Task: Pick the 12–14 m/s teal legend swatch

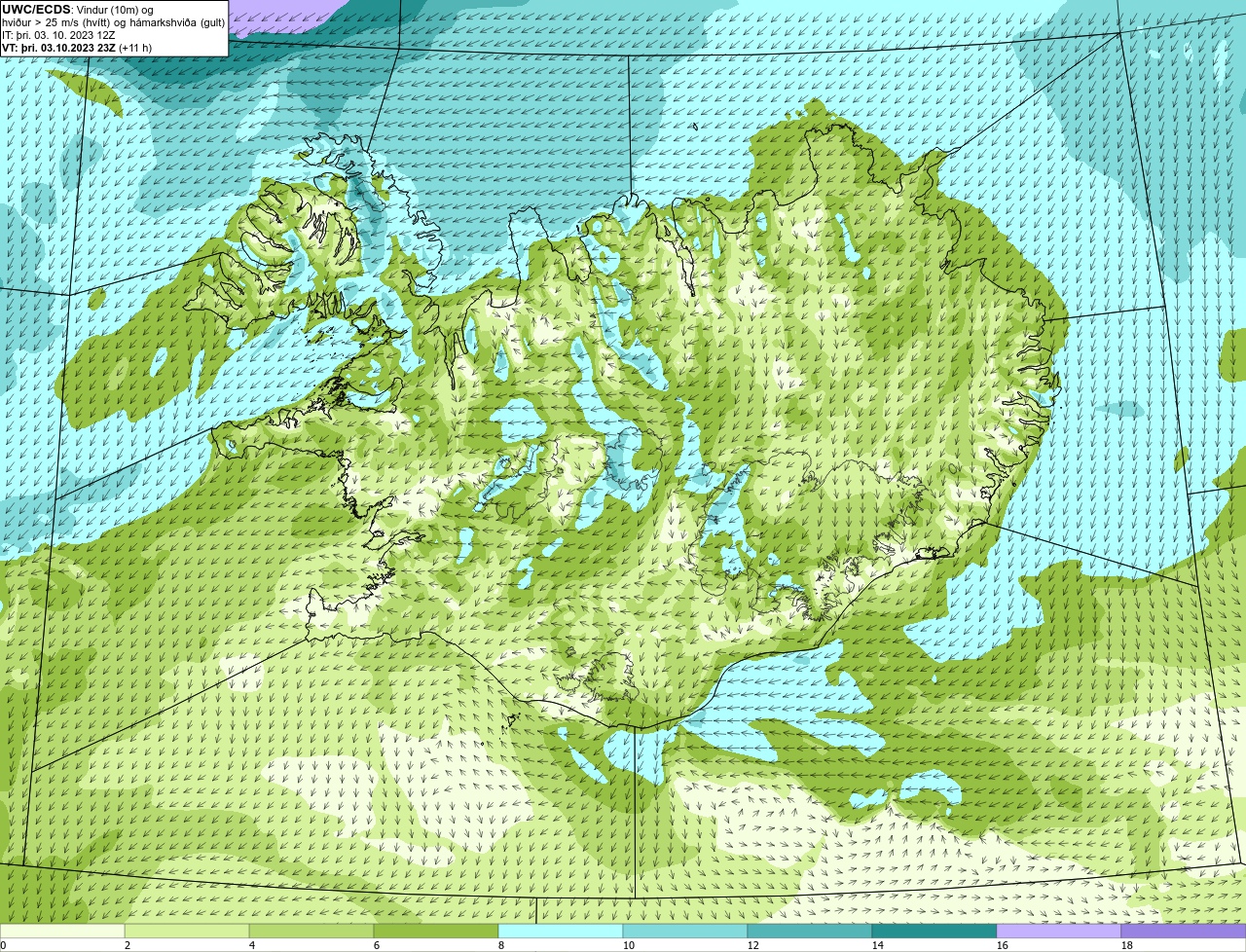Action: pyautogui.click(x=810, y=932)
